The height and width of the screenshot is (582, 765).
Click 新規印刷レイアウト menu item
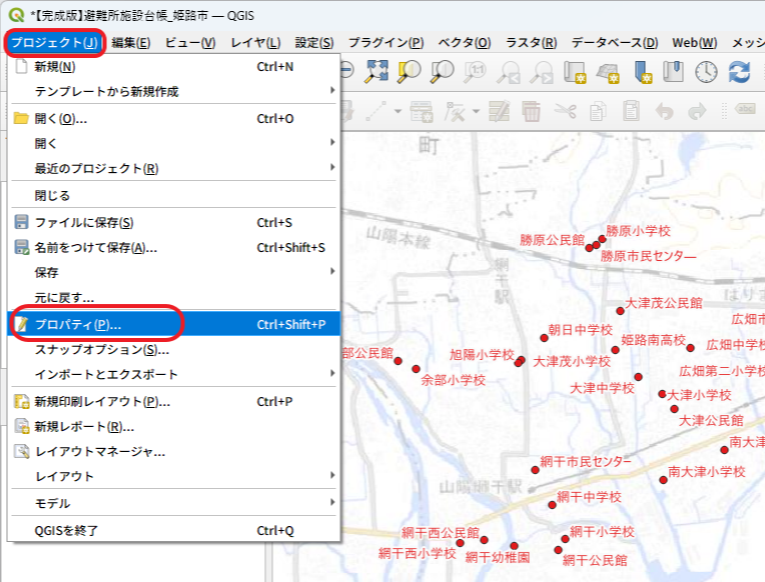102,401
